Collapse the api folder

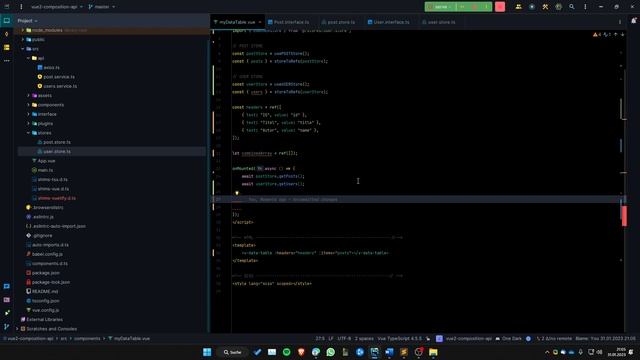tap(29, 58)
